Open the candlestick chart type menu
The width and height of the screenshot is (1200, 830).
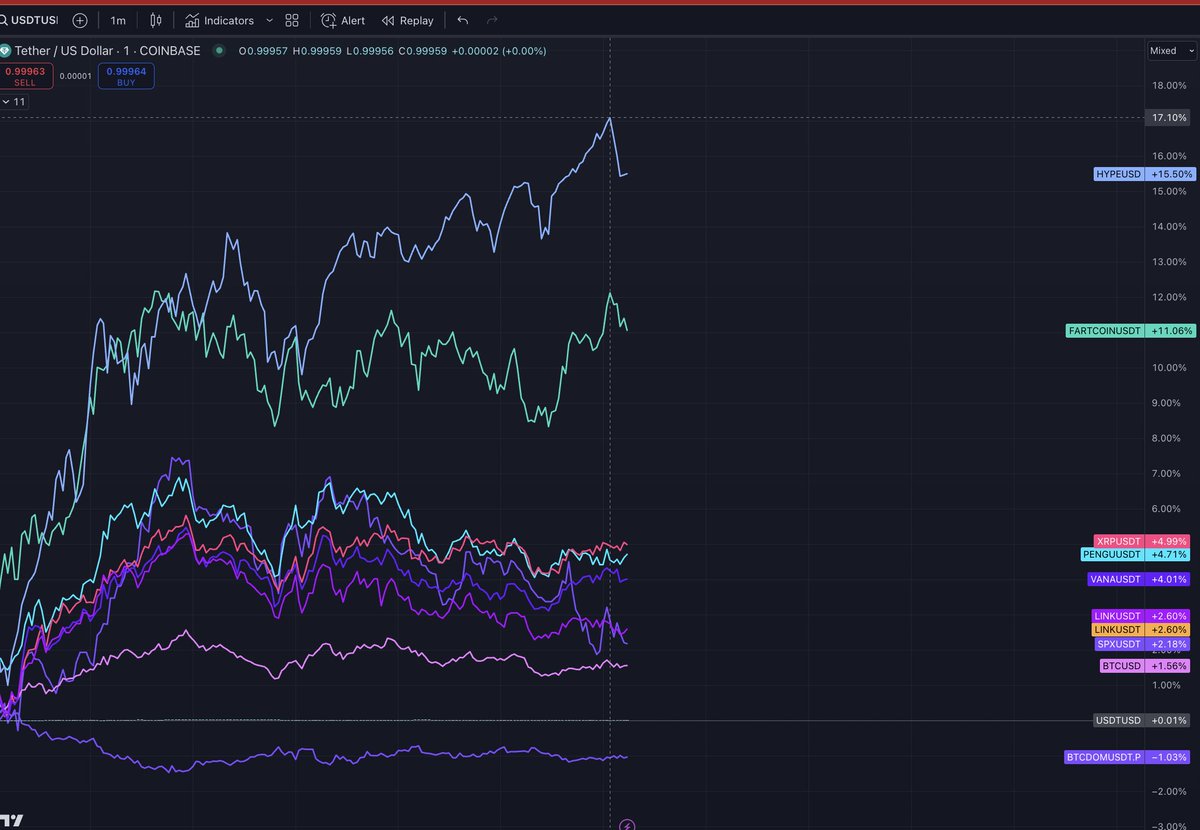click(x=156, y=20)
